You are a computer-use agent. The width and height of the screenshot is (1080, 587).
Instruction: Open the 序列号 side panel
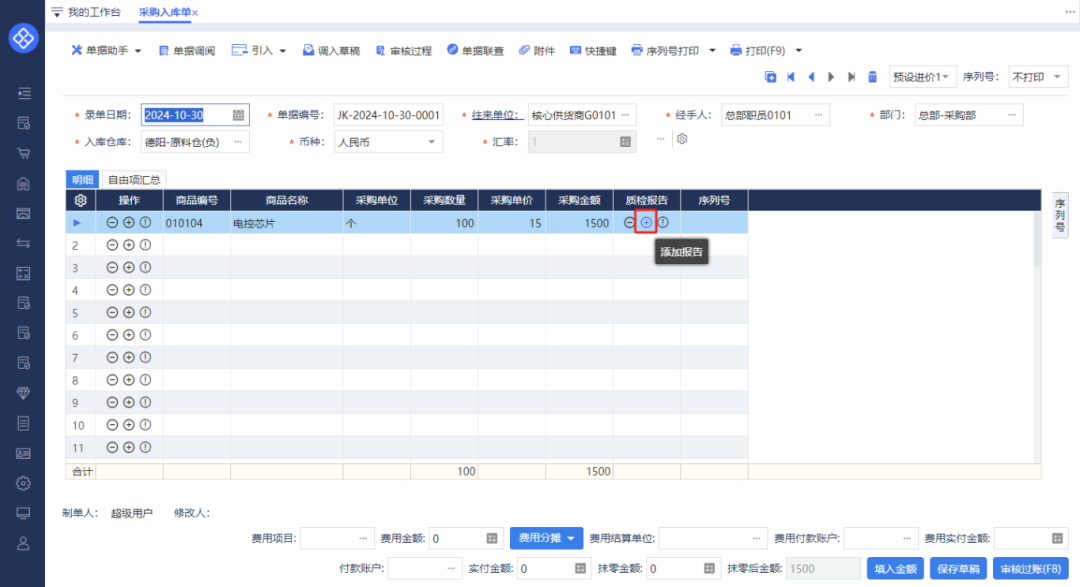(1060, 215)
